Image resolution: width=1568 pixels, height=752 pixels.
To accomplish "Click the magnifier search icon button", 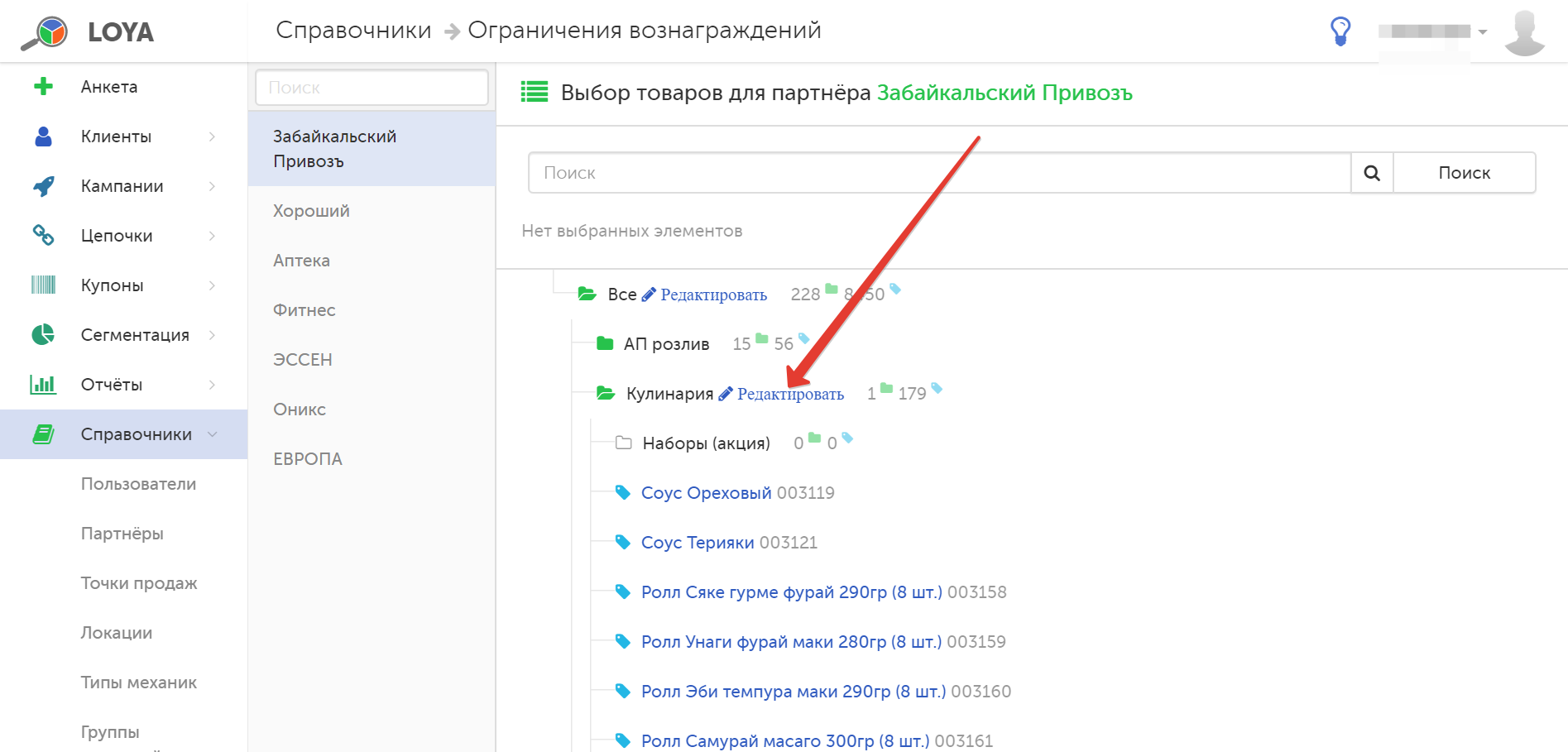I will (1372, 173).
